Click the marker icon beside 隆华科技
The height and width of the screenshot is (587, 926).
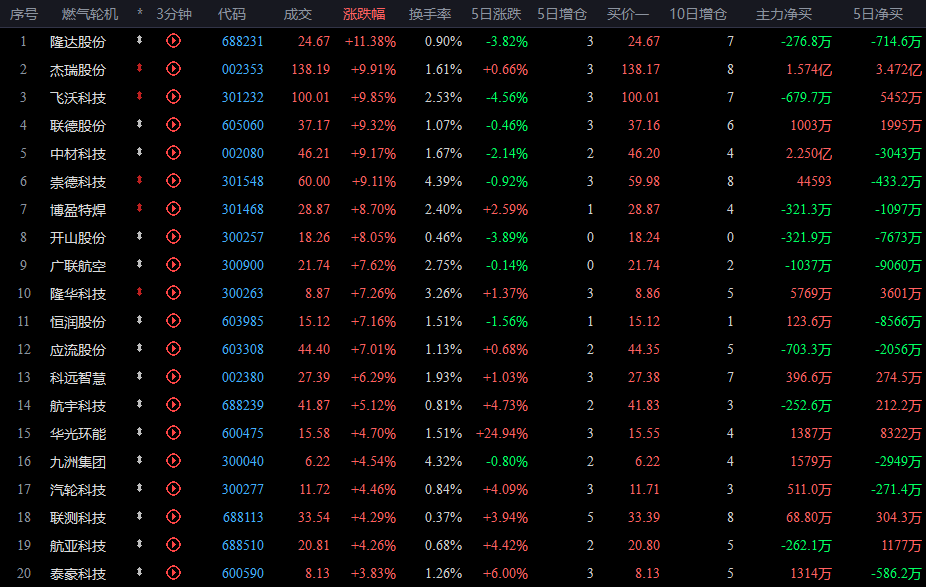(139, 292)
